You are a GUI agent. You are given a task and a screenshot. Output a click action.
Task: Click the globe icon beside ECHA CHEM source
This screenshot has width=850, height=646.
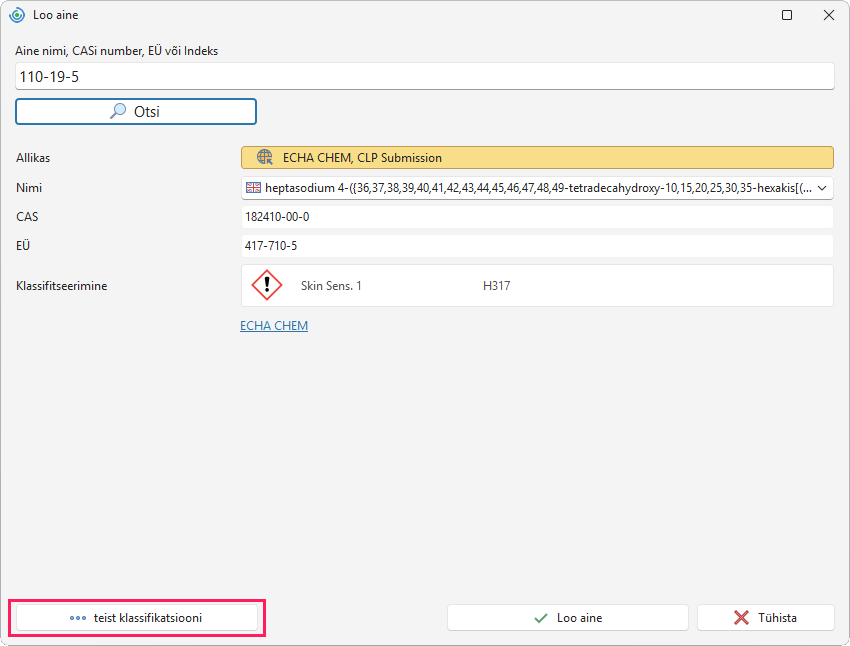click(265, 157)
